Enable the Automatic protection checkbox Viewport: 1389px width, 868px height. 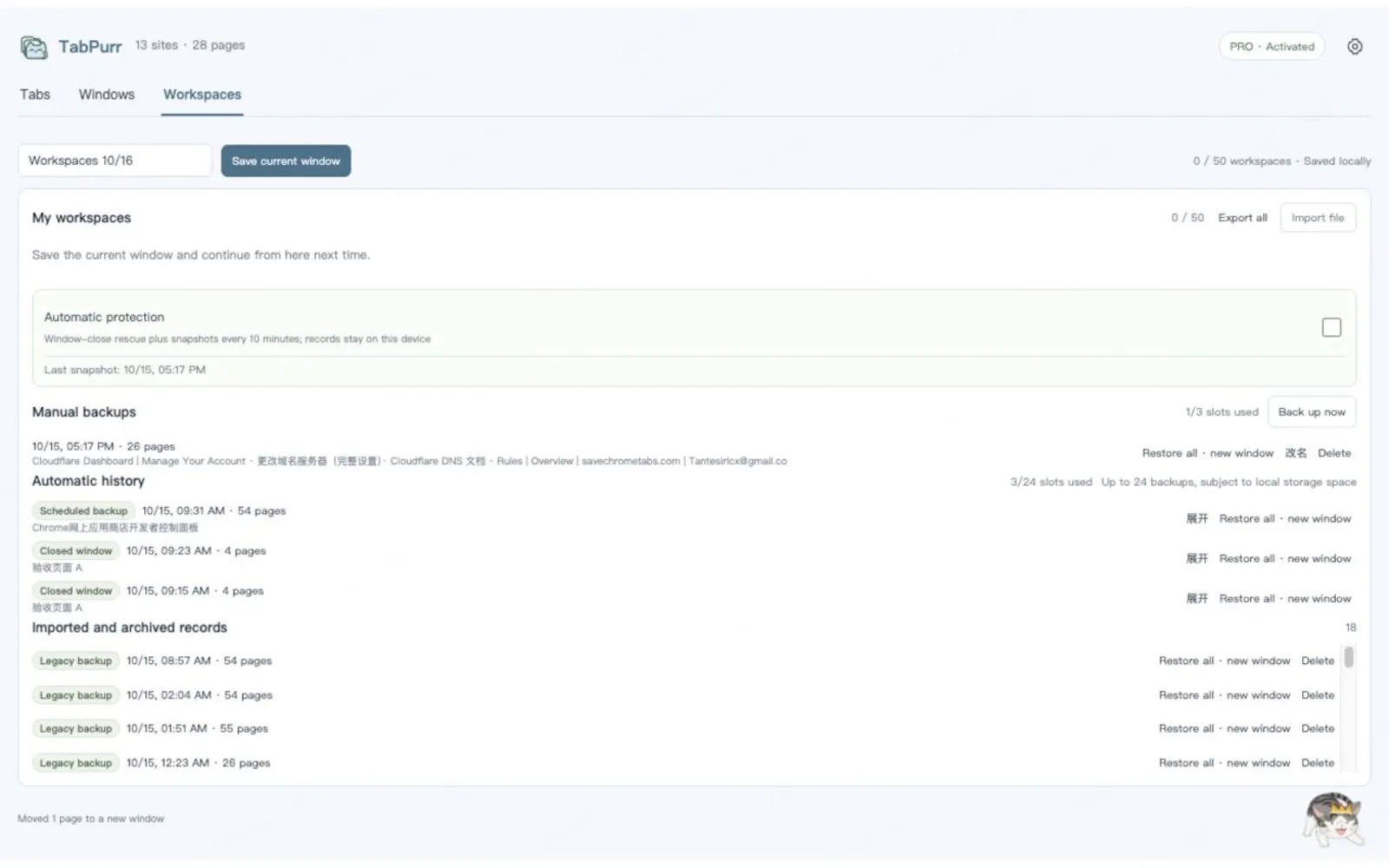1331,327
